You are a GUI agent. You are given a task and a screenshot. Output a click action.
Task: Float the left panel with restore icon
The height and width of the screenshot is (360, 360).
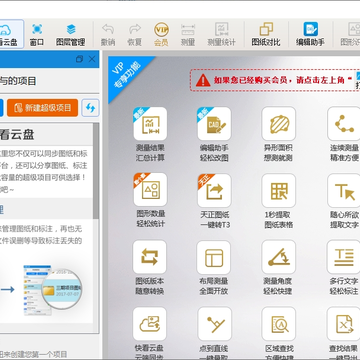(x=79, y=59)
